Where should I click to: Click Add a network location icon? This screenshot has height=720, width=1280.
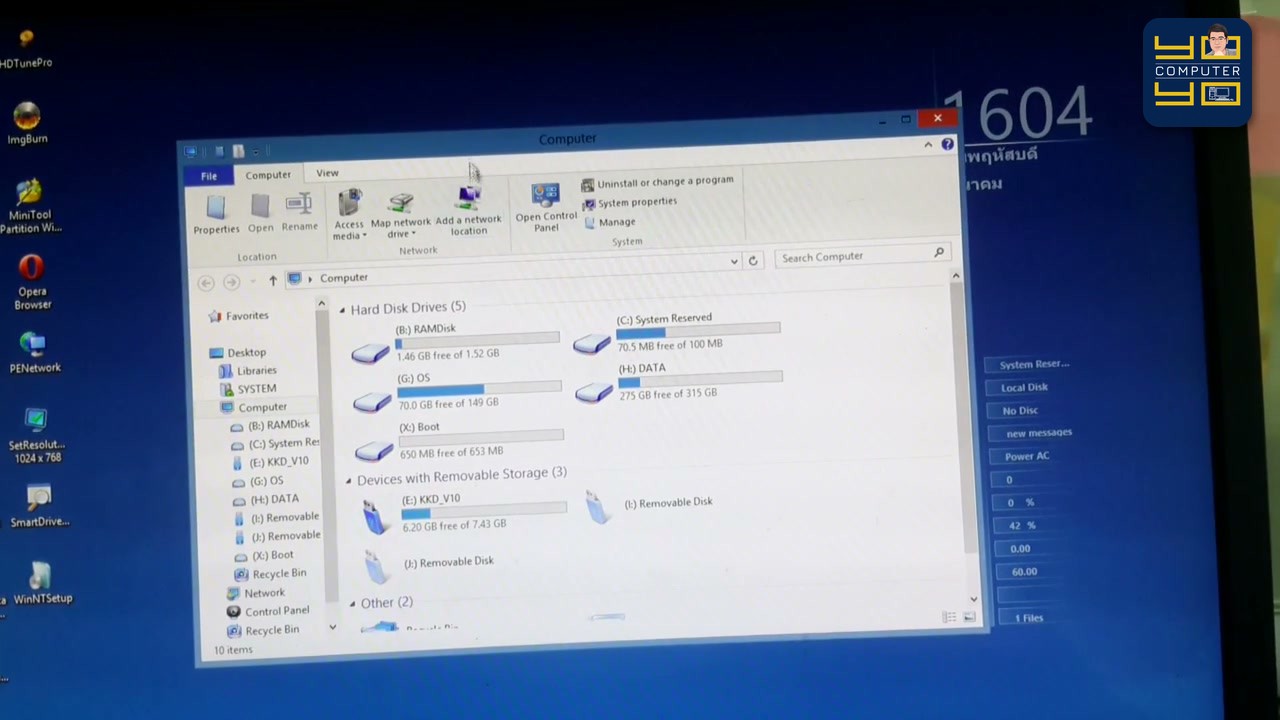[x=468, y=211]
